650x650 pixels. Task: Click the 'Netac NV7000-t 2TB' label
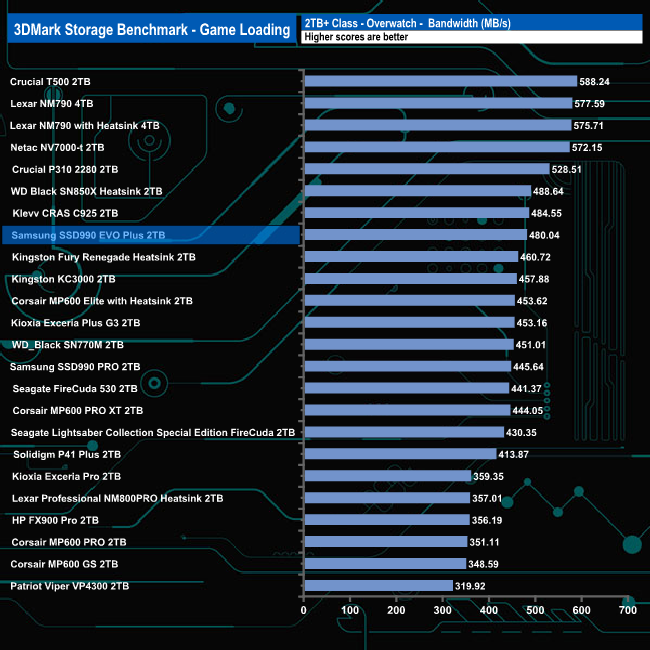[57, 148]
